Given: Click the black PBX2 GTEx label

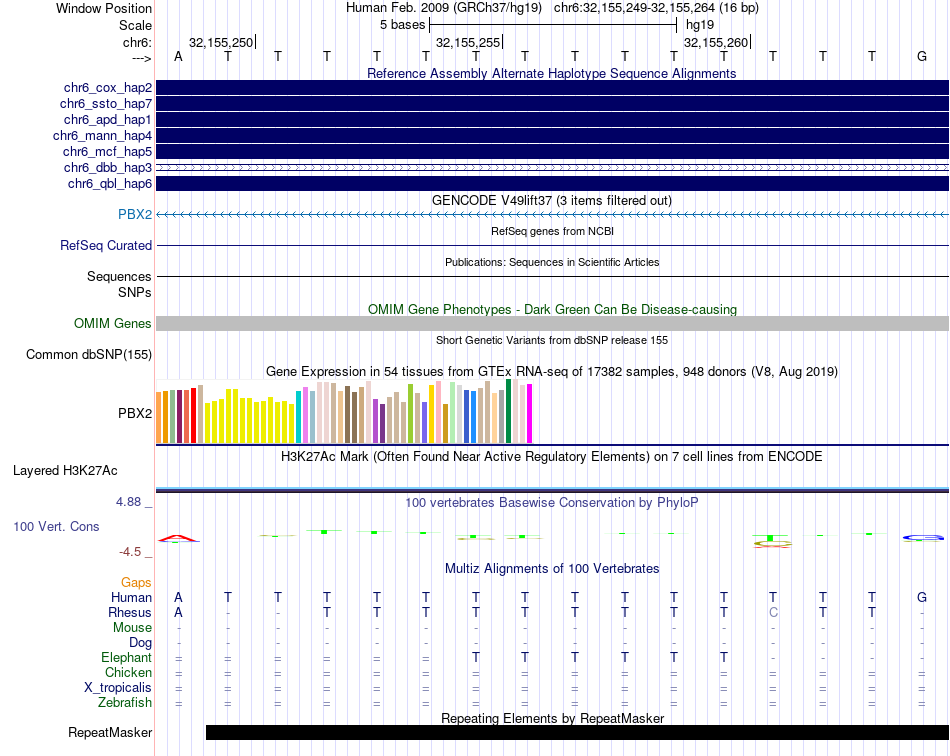Looking at the screenshot, I should coord(135,413).
